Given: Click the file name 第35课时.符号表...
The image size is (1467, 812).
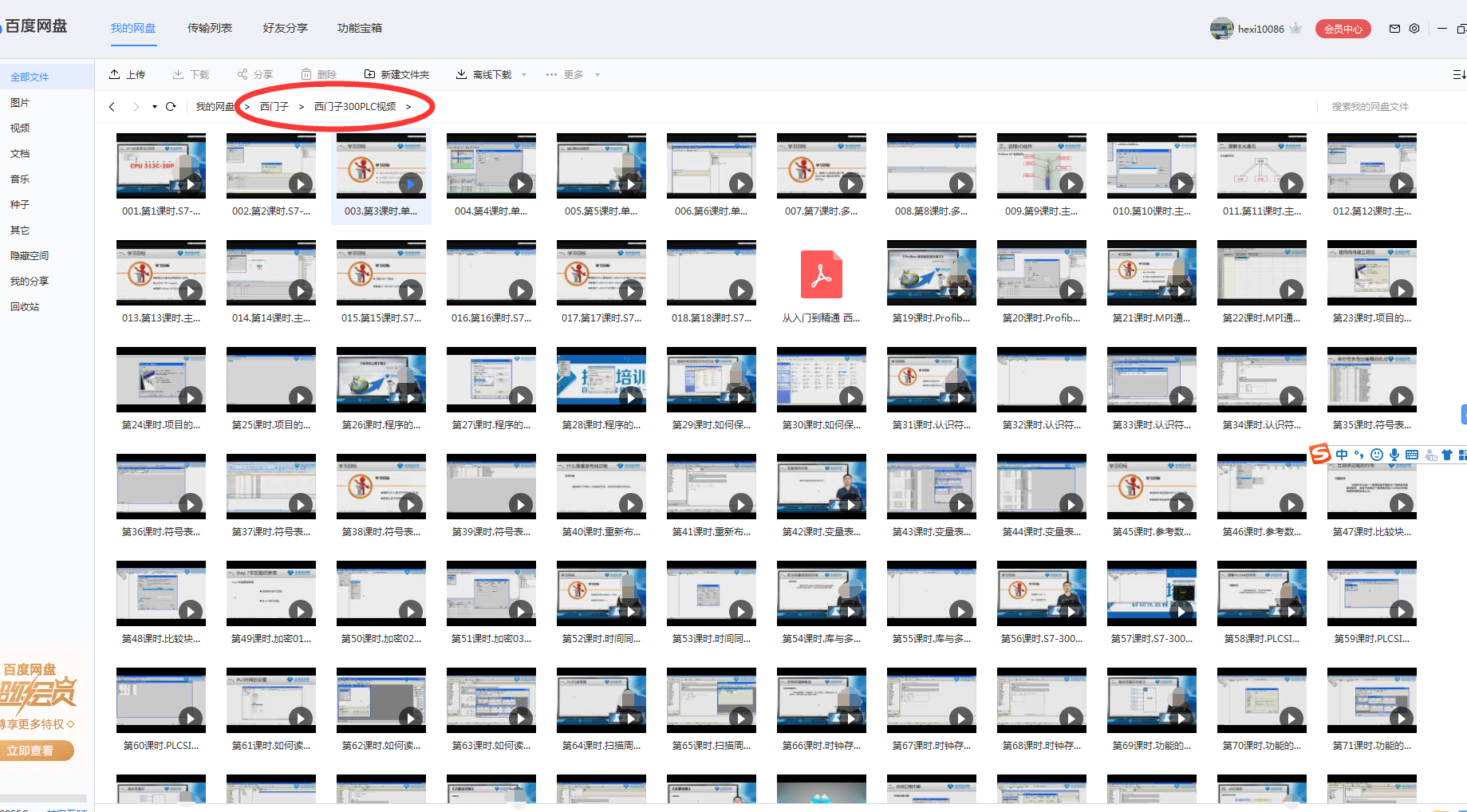Looking at the screenshot, I should tap(1372, 425).
